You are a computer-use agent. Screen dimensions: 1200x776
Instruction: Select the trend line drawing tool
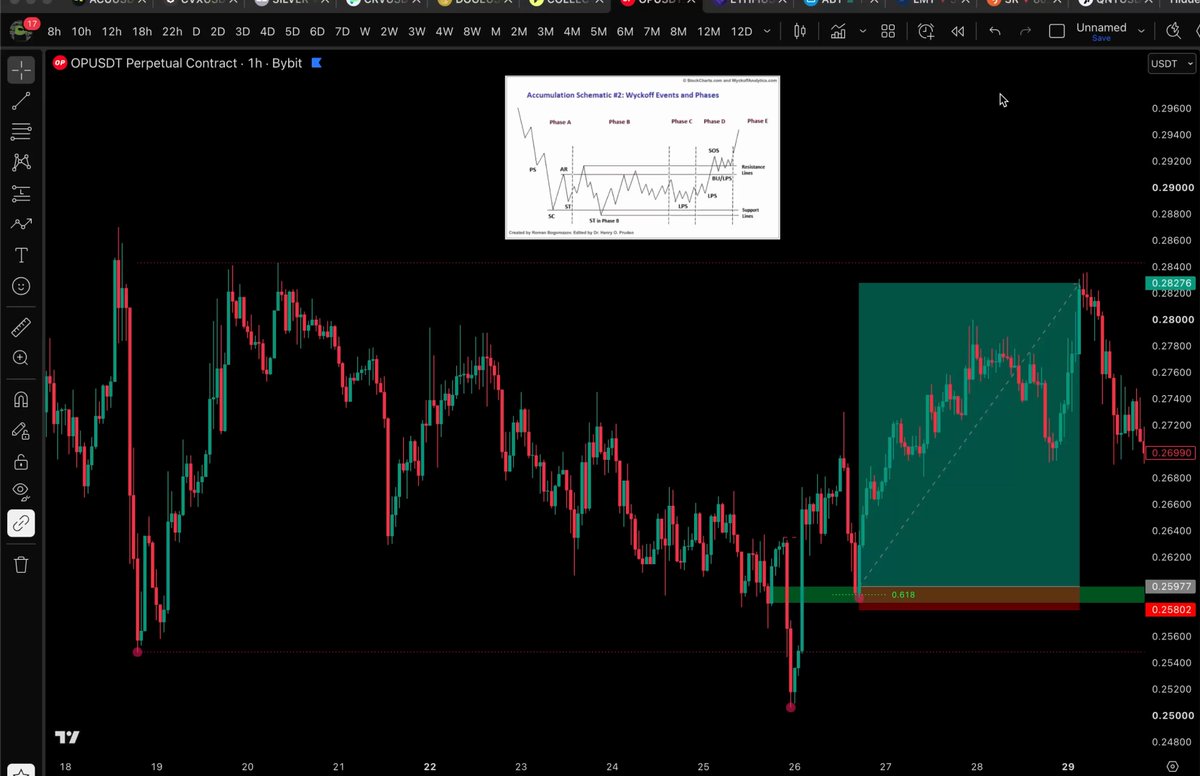21,101
